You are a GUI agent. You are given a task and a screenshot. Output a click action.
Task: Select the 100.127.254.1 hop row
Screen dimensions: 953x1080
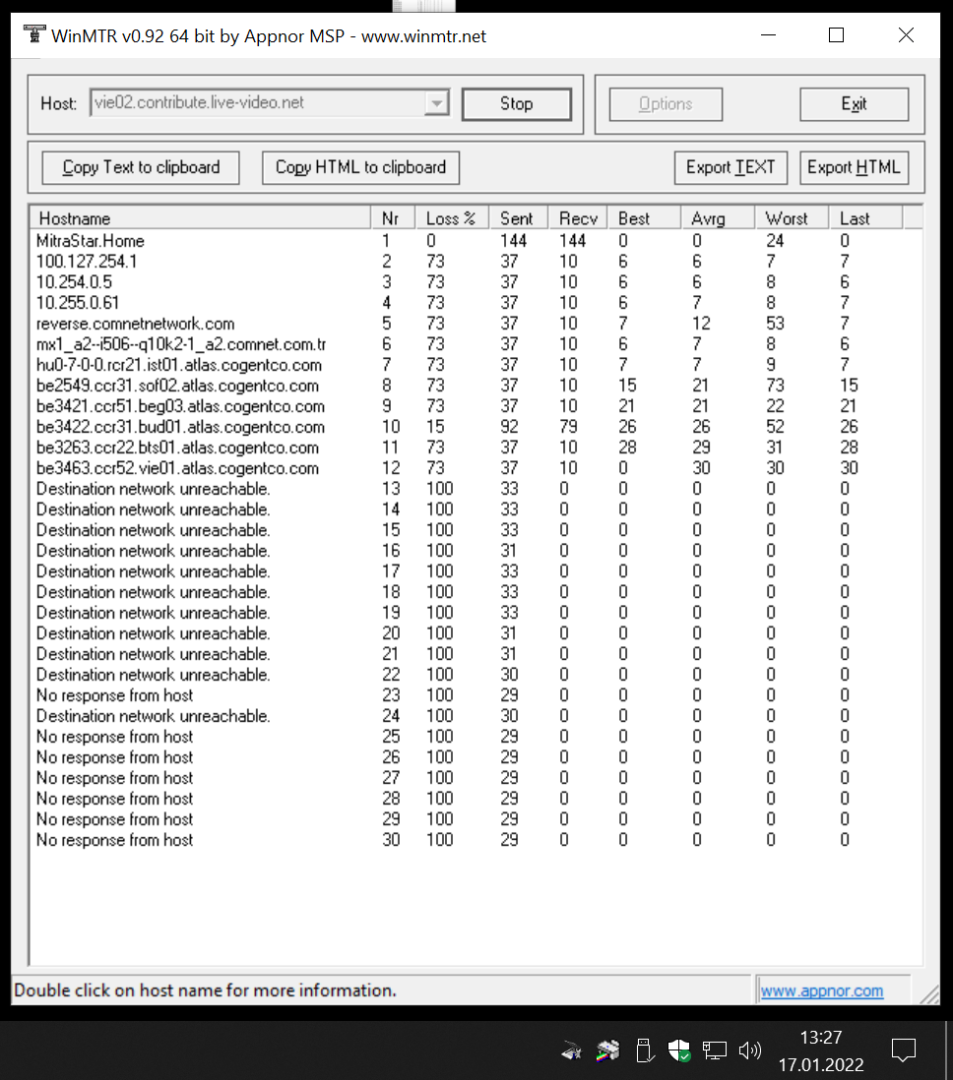coord(475,261)
